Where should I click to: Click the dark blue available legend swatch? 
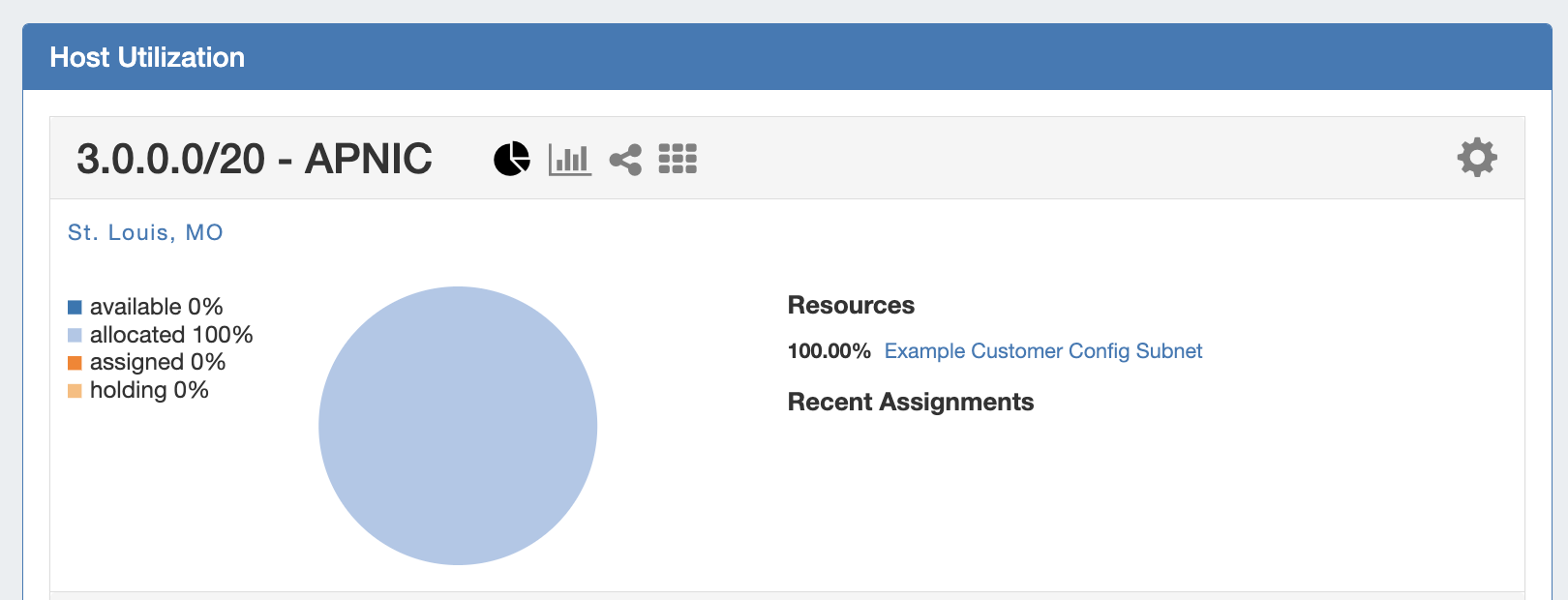tap(75, 308)
